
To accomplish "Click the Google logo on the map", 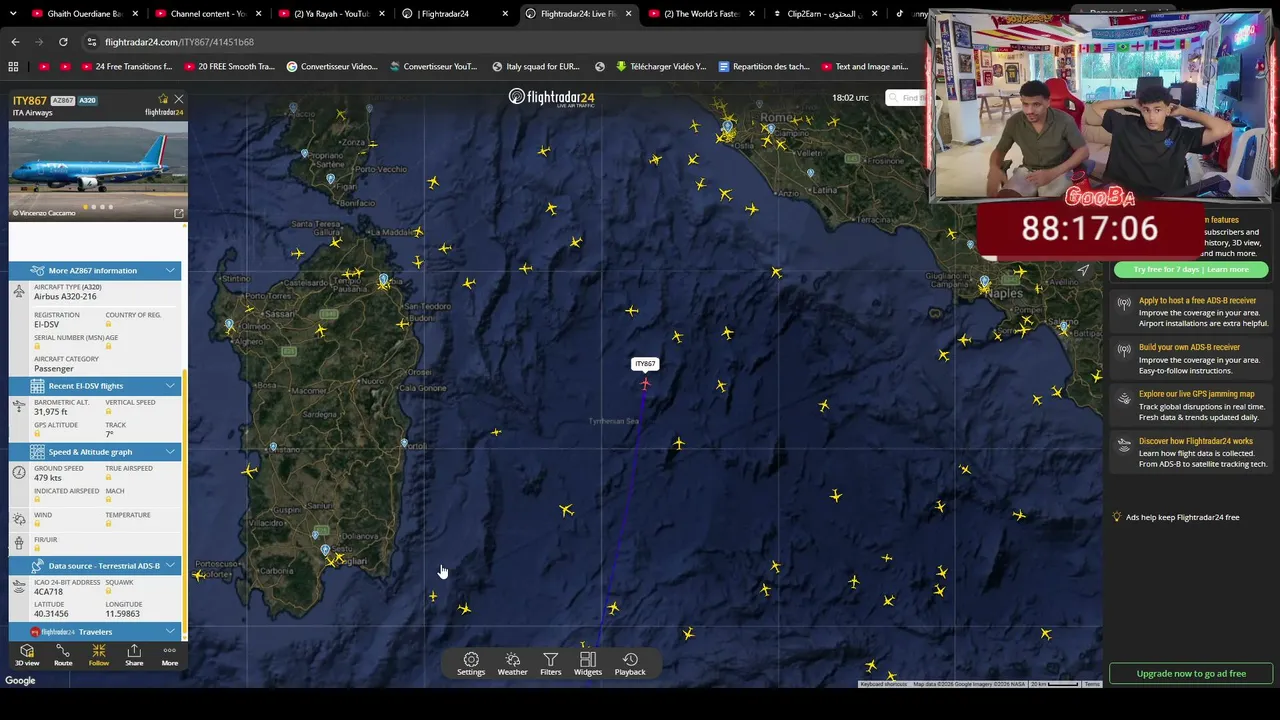I will [x=20, y=681].
